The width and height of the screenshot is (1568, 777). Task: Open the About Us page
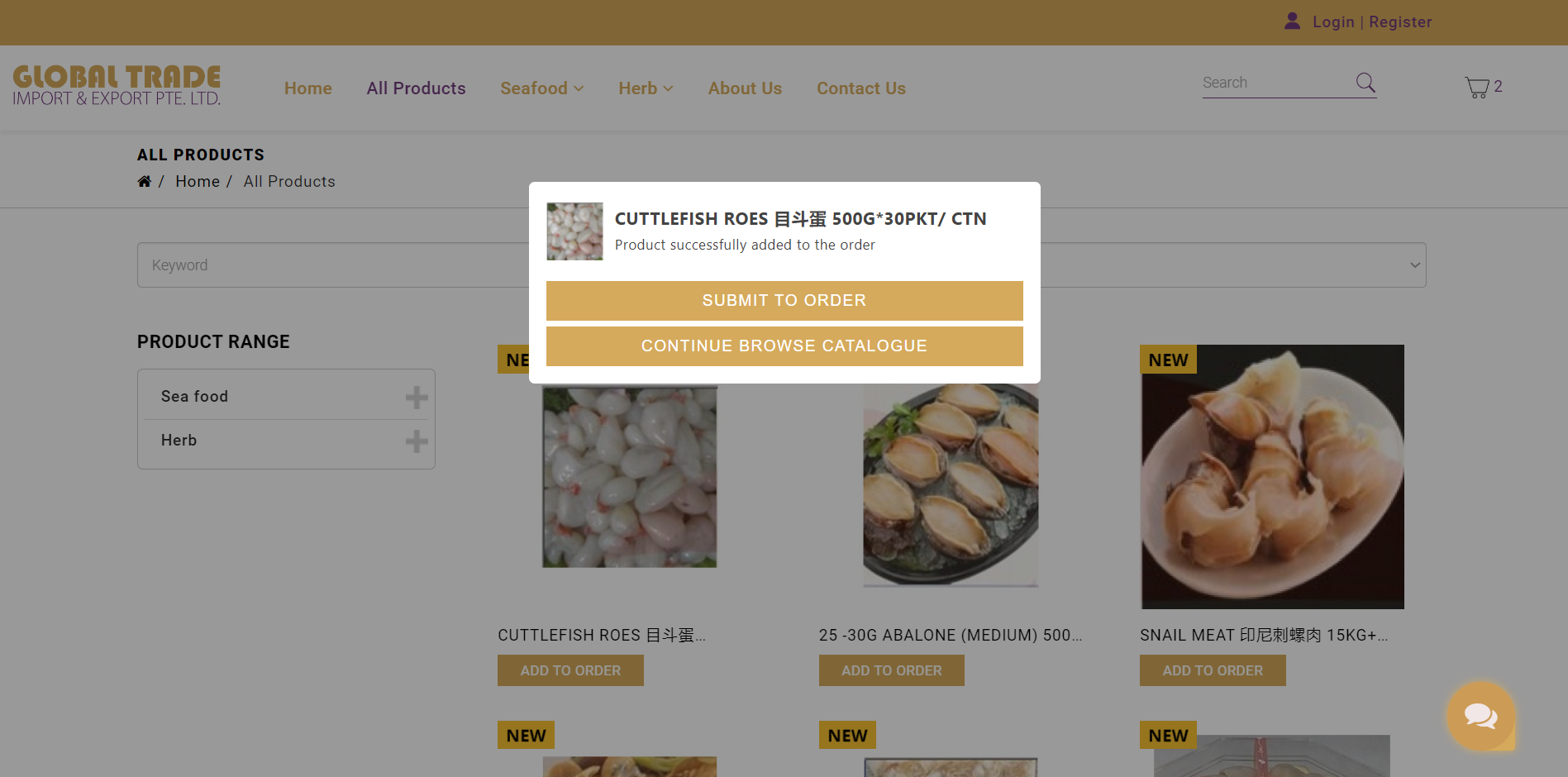tap(745, 88)
